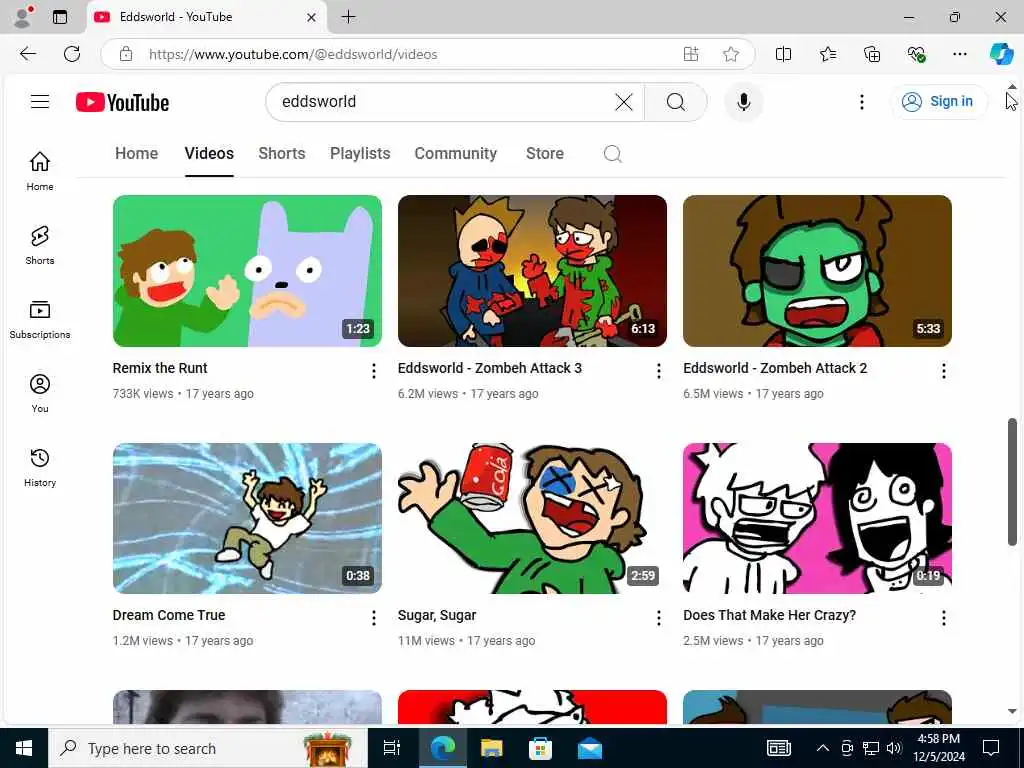Toggle Edge split screen
The width and height of the screenshot is (1024, 768).
(784, 54)
